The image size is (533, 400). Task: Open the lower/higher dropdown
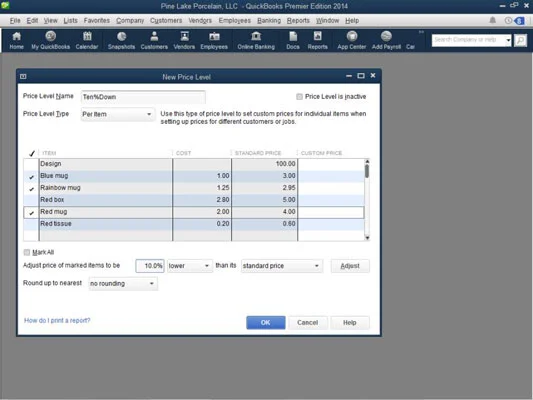click(x=190, y=266)
